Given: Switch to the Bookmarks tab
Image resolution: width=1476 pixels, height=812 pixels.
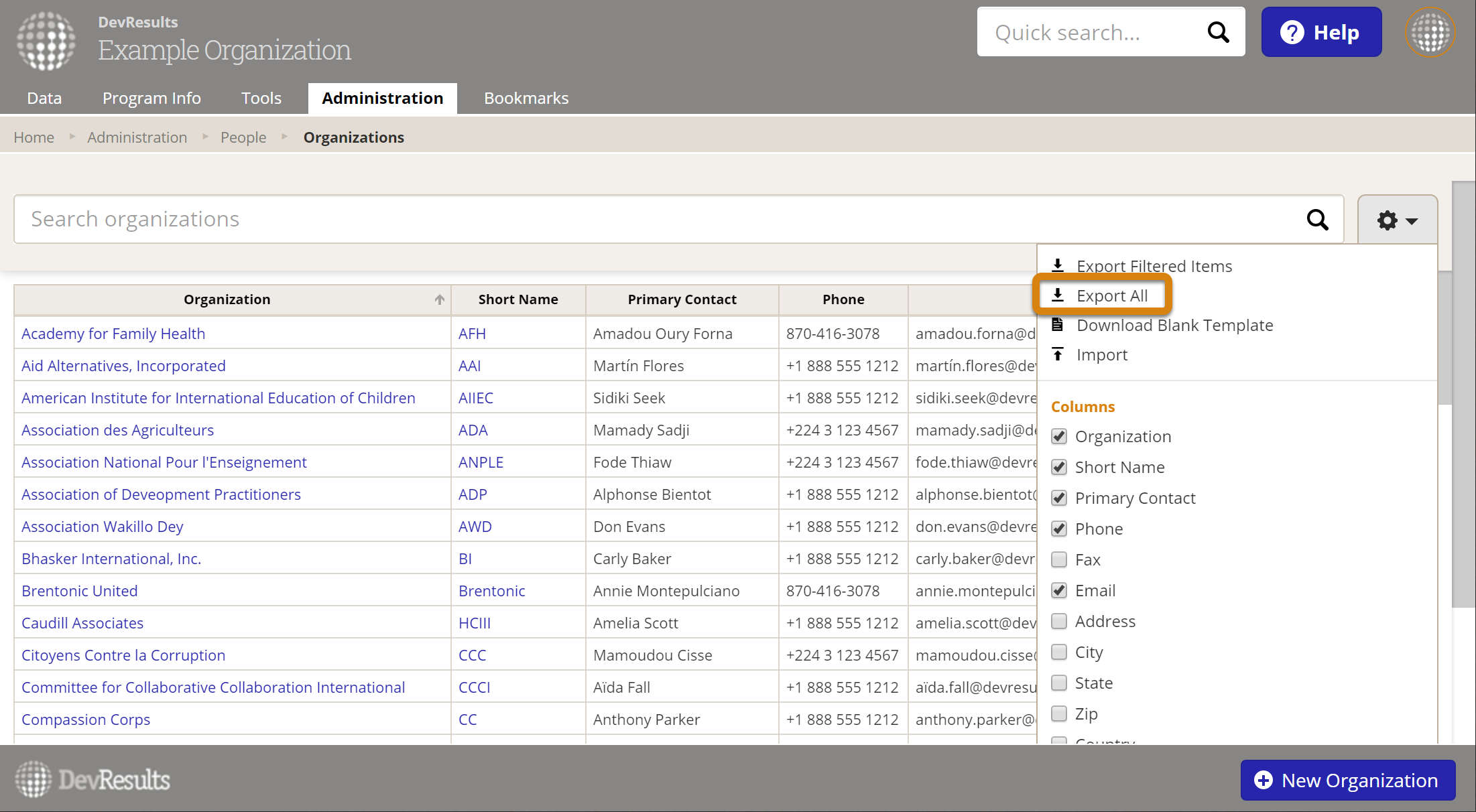Looking at the screenshot, I should [526, 98].
